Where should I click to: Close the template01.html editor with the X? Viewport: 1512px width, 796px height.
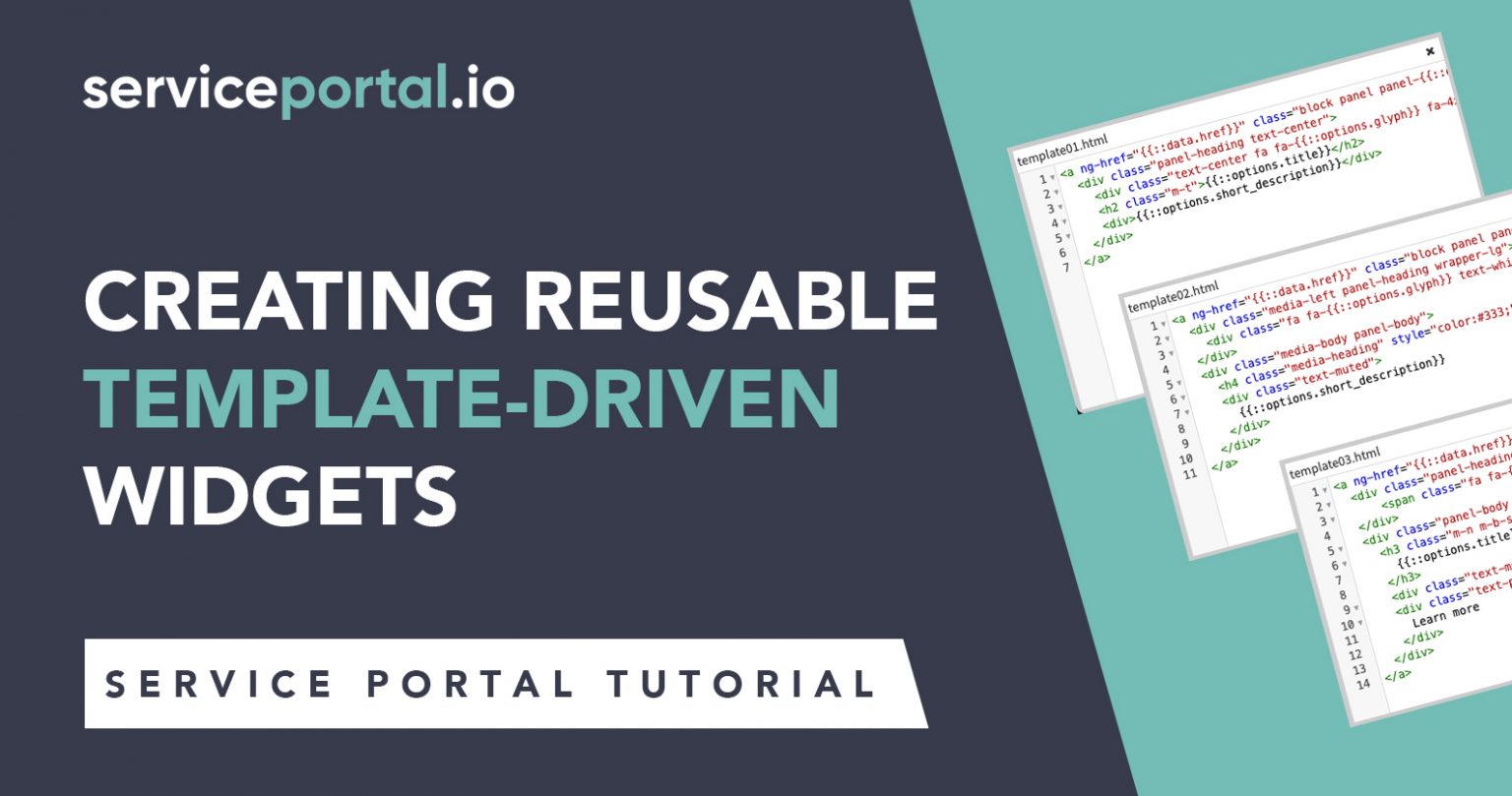[x=1430, y=51]
